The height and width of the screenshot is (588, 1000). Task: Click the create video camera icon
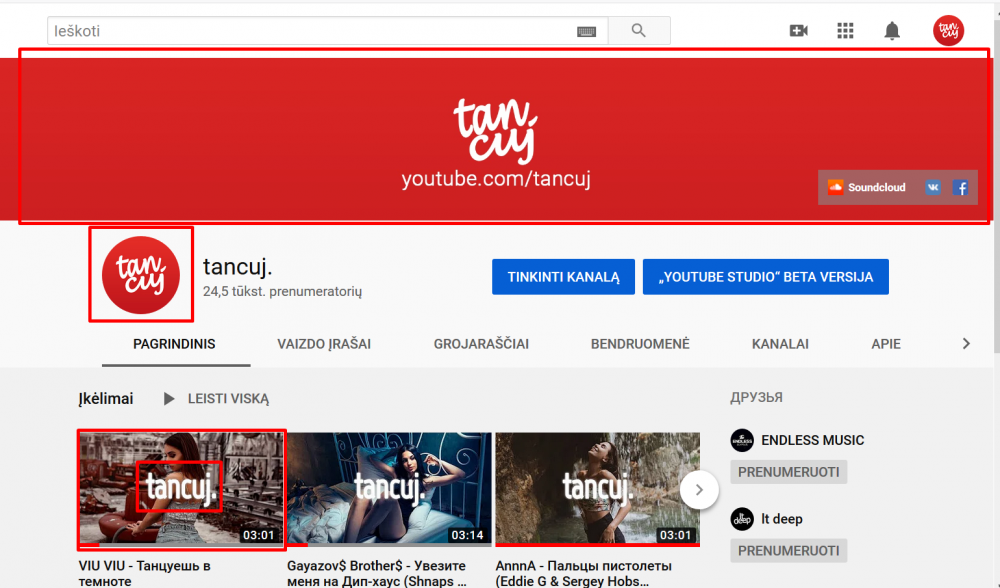click(798, 31)
